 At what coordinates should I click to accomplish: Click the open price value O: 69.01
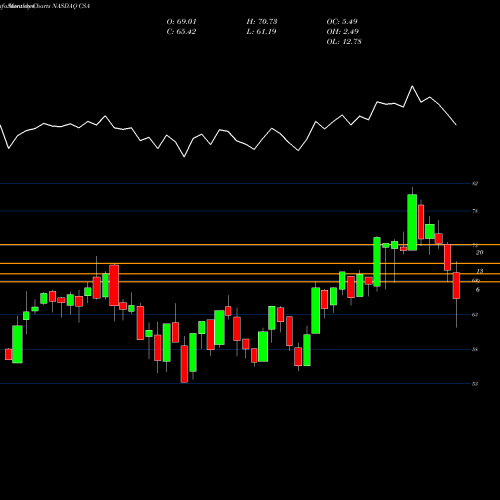click(181, 22)
